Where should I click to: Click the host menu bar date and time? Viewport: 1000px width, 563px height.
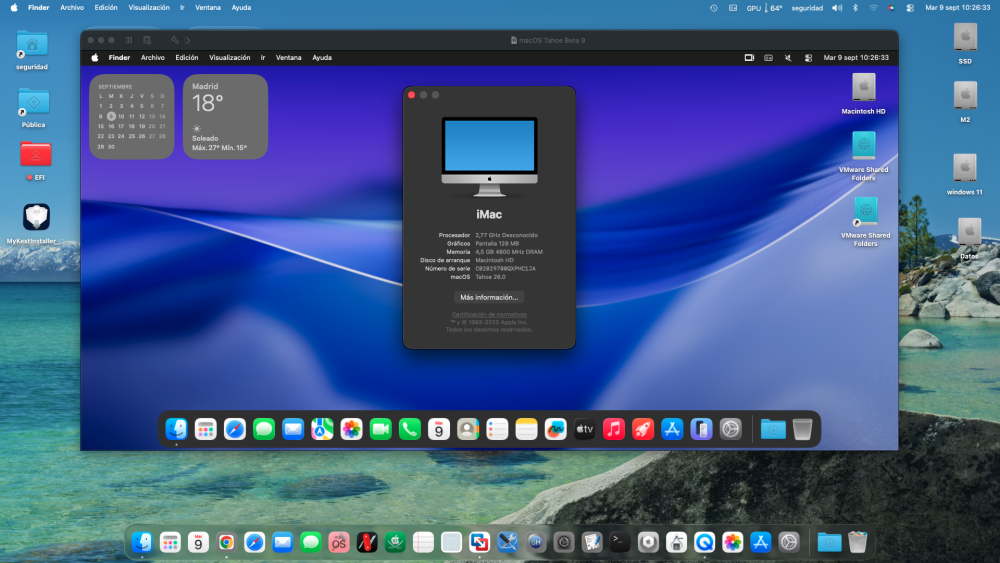957,8
